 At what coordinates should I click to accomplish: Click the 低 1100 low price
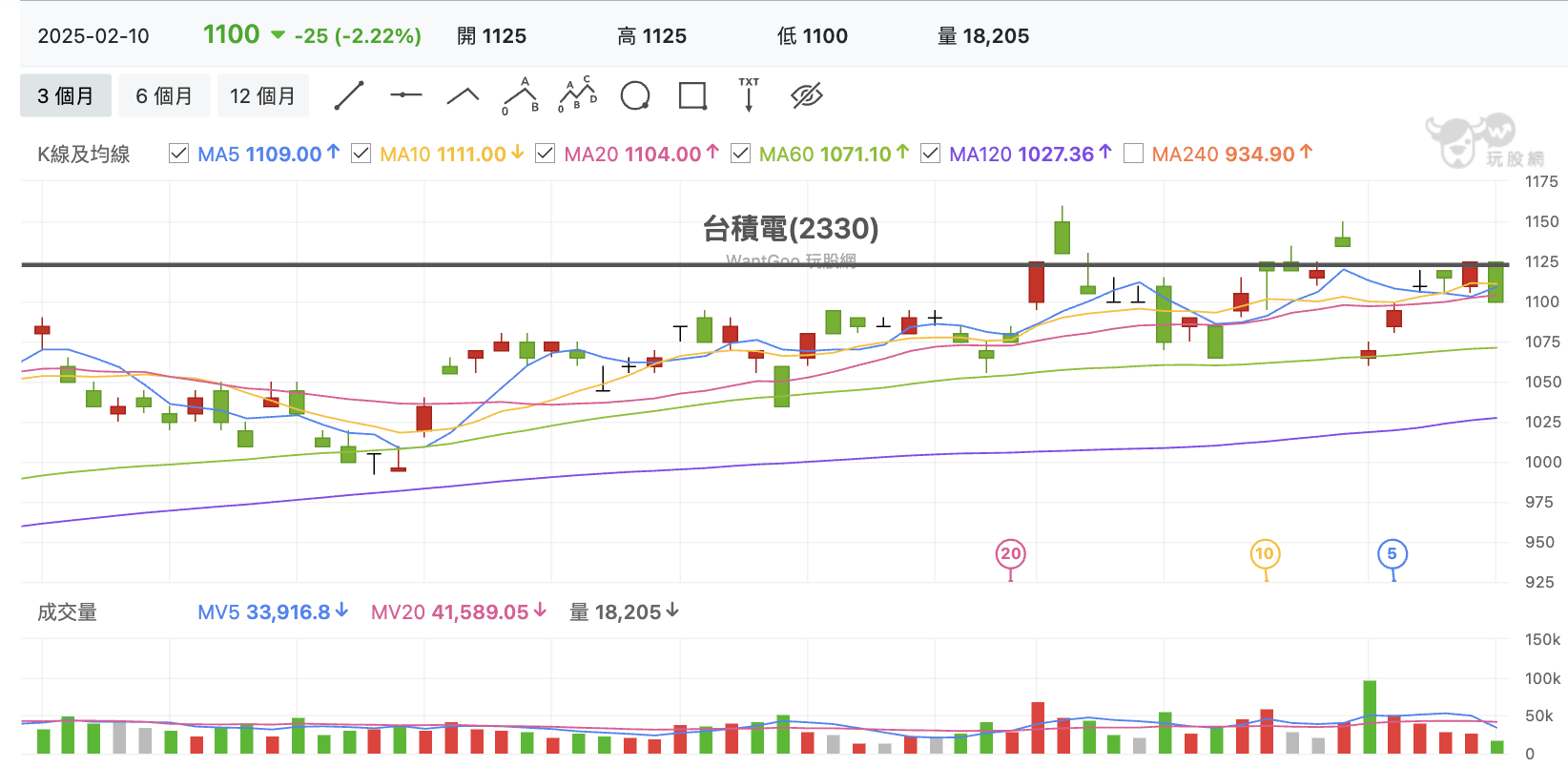coord(813,36)
